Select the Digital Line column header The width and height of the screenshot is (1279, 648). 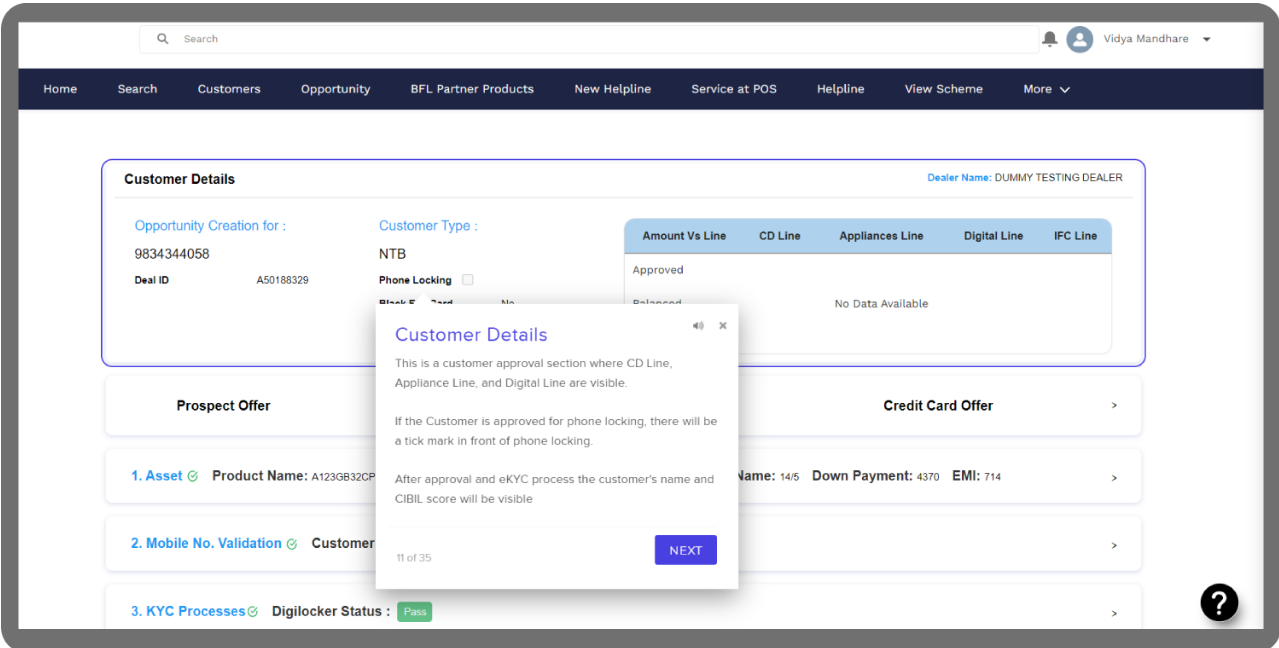pos(993,236)
